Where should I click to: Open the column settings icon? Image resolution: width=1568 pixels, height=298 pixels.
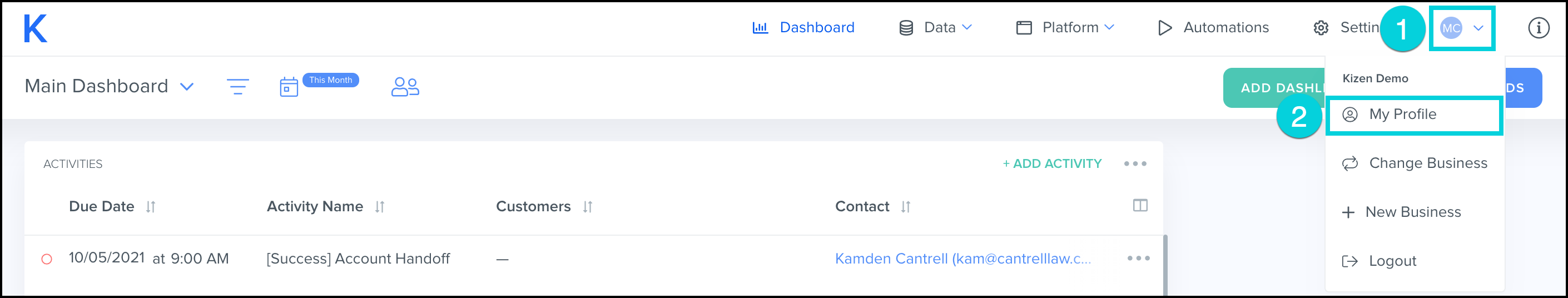(x=1140, y=206)
